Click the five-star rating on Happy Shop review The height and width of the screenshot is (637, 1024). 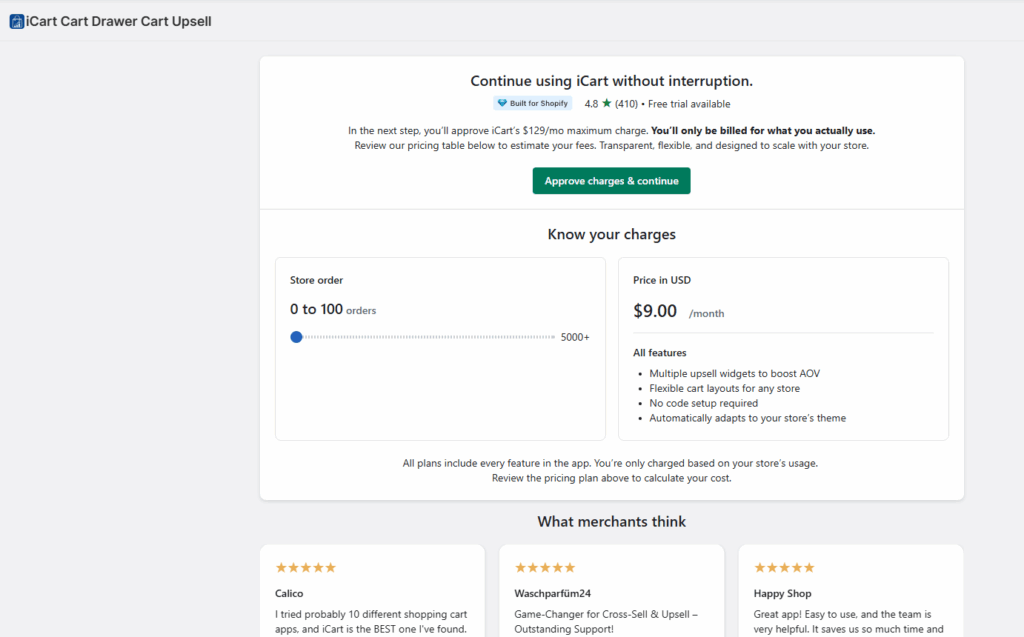point(785,568)
